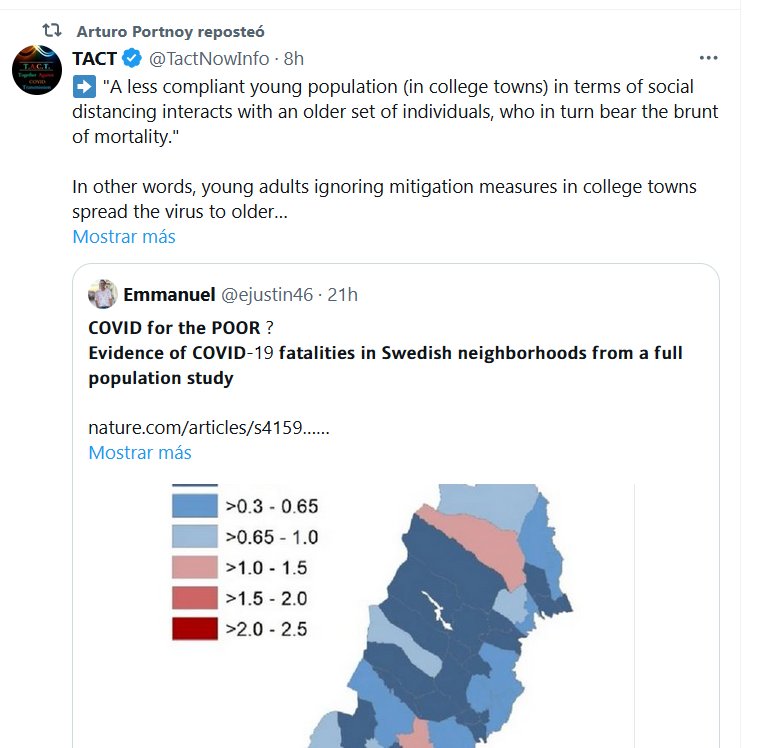
Task: Click the pink >1.0 - 1.5 legend swatch
Action: pos(194,567)
